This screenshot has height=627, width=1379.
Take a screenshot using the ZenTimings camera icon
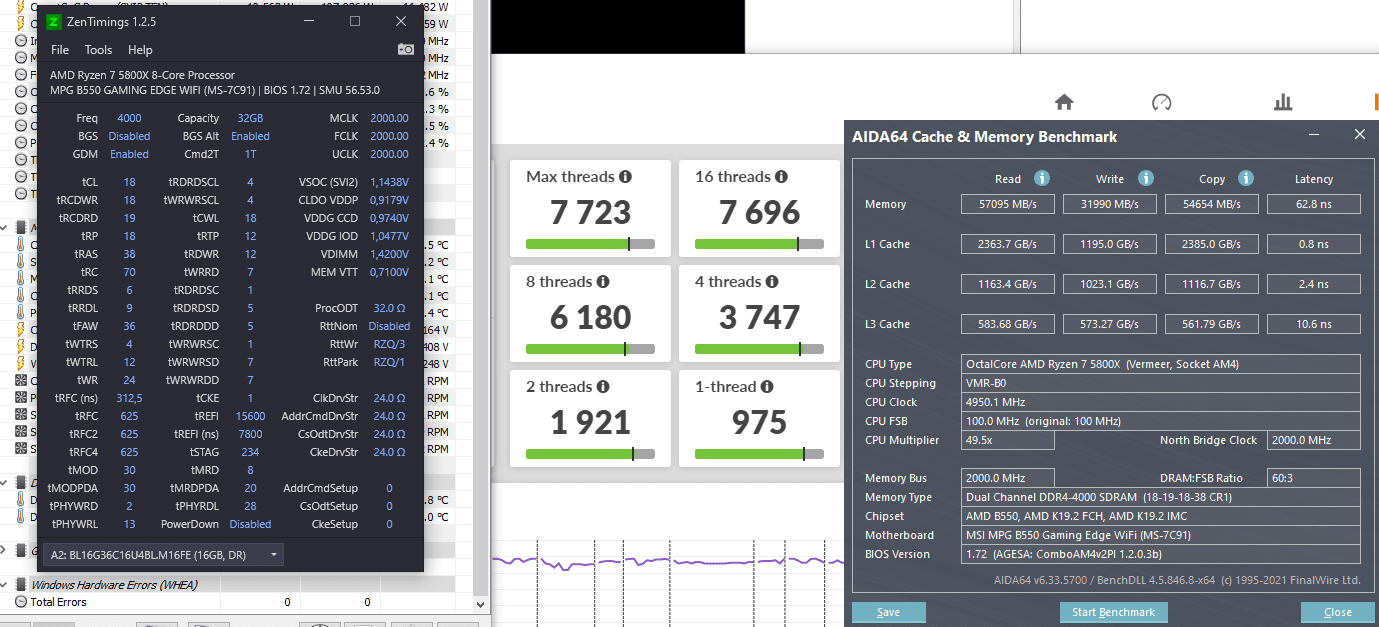tap(406, 49)
